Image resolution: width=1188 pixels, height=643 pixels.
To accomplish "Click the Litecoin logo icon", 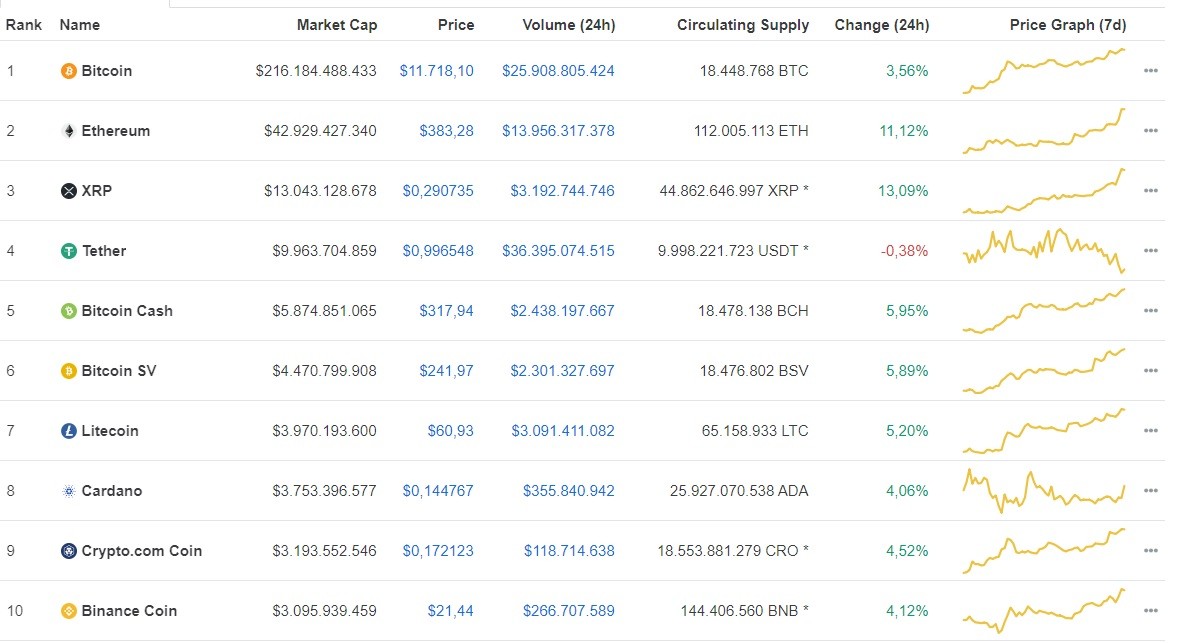I will pyautogui.click(x=68, y=431).
